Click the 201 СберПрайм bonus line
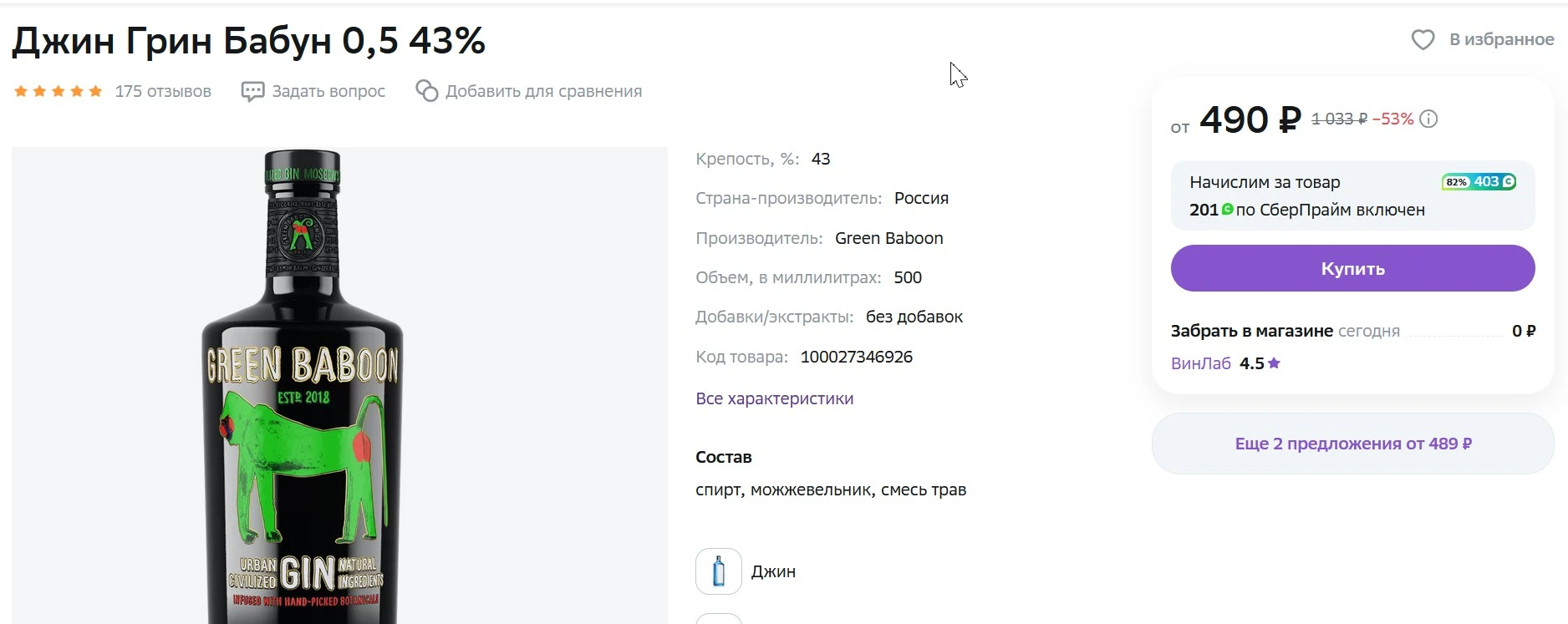The height and width of the screenshot is (624, 1568). click(x=1307, y=210)
